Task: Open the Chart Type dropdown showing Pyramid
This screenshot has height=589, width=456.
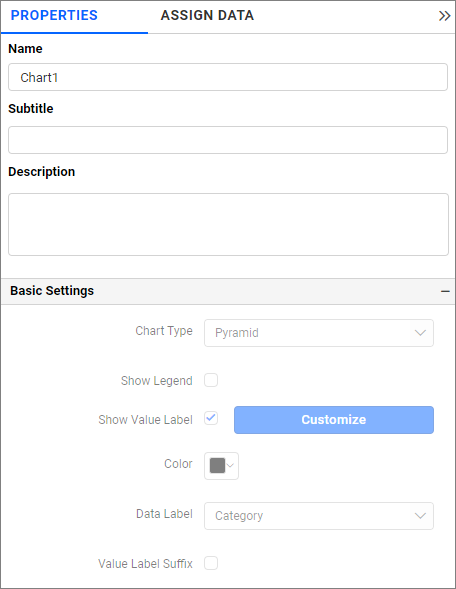Action: point(319,333)
